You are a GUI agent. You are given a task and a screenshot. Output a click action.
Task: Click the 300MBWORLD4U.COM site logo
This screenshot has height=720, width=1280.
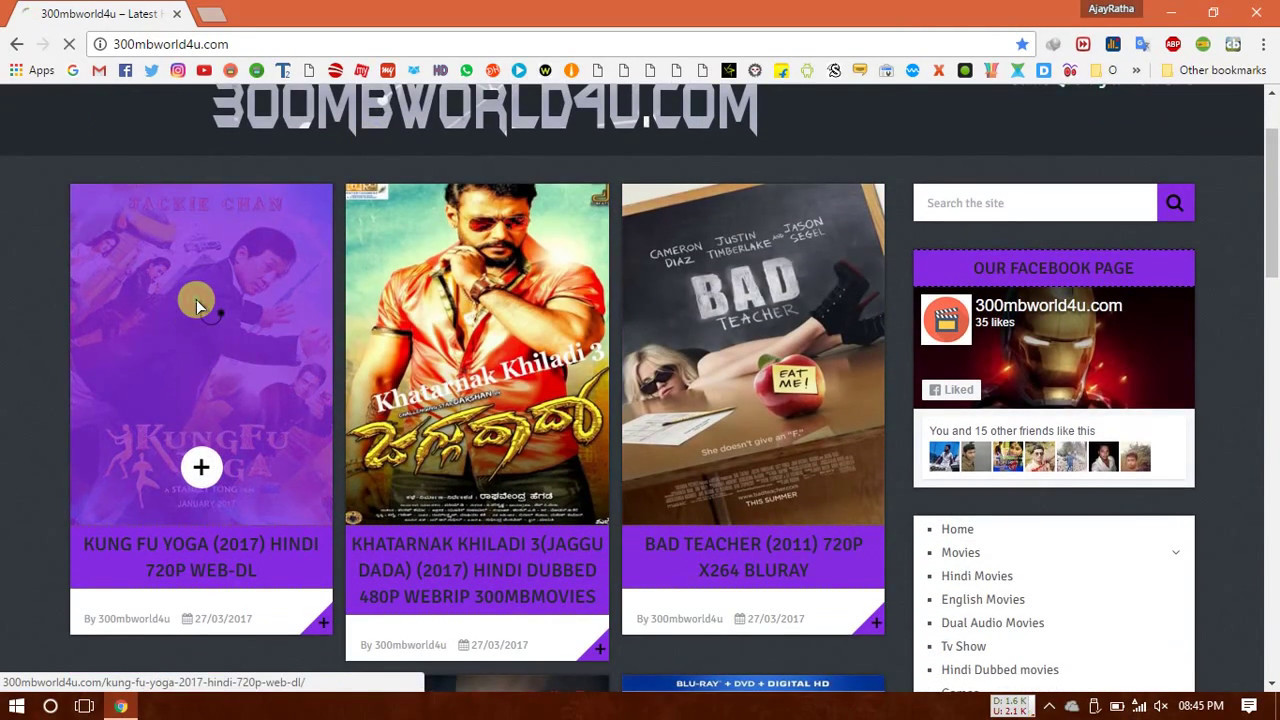[484, 108]
